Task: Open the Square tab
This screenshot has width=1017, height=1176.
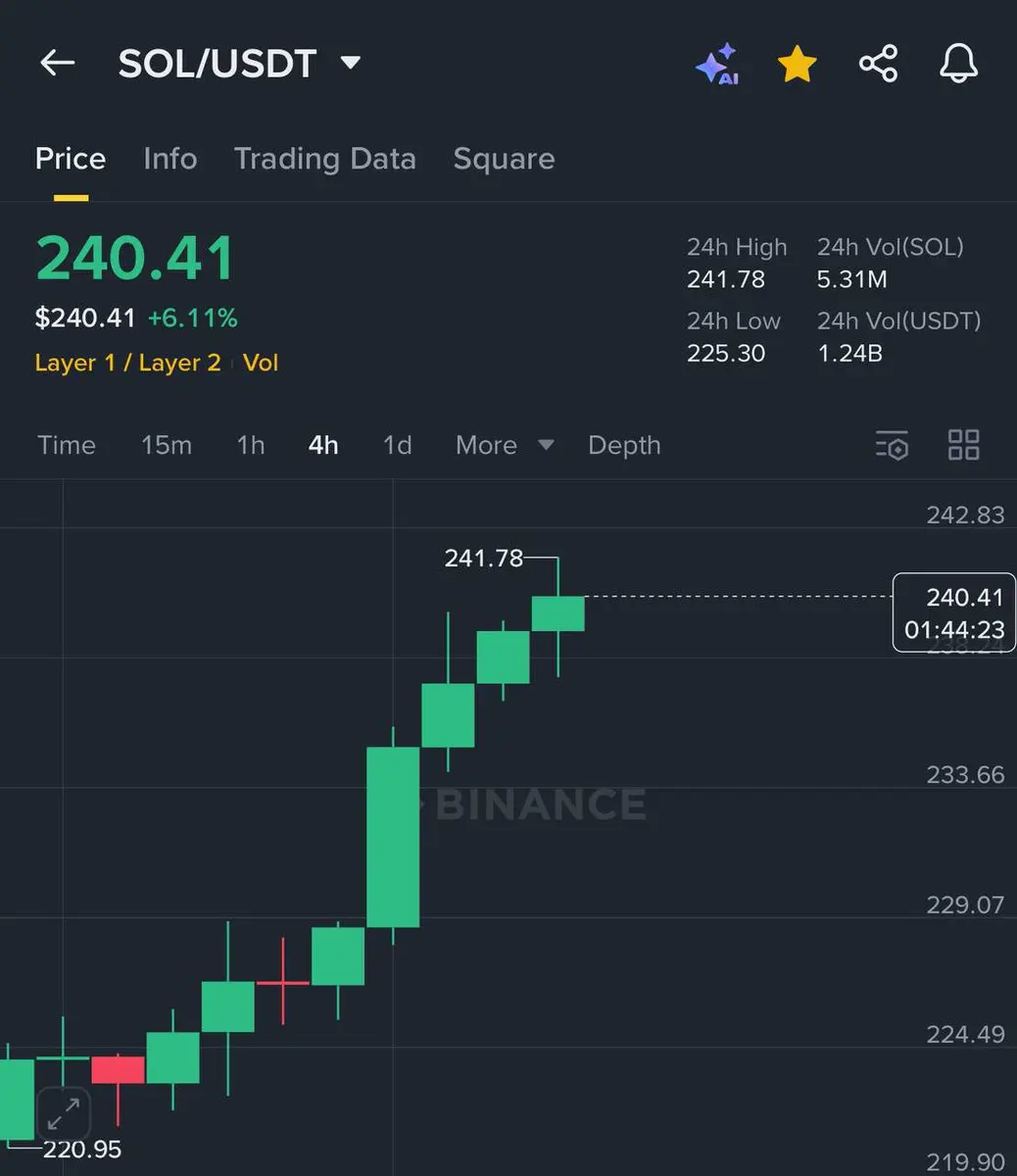Action: click(x=504, y=159)
